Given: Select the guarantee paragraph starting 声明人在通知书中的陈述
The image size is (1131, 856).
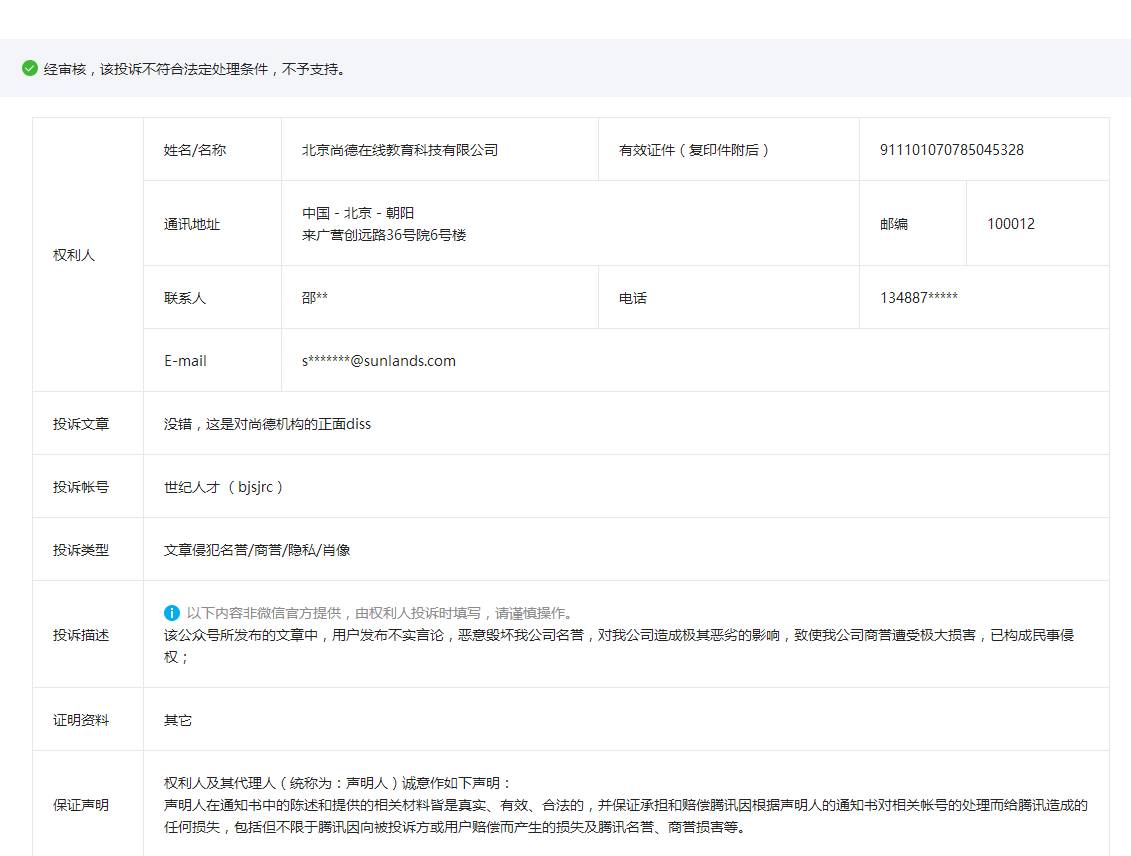Looking at the screenshot, I should pyautogui.click(x=625, y=816).
